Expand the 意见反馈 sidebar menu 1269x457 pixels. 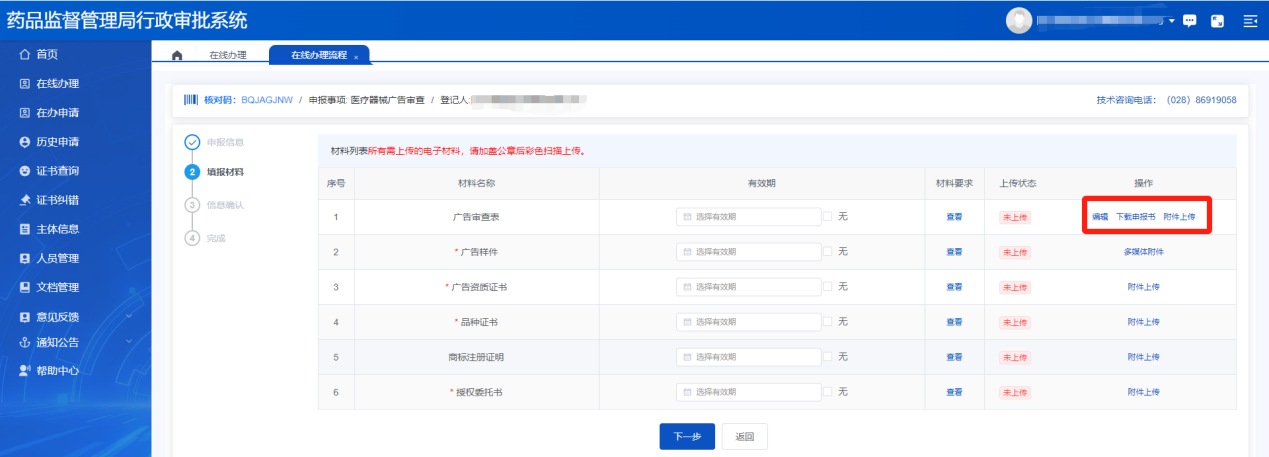tap(129, 316)
